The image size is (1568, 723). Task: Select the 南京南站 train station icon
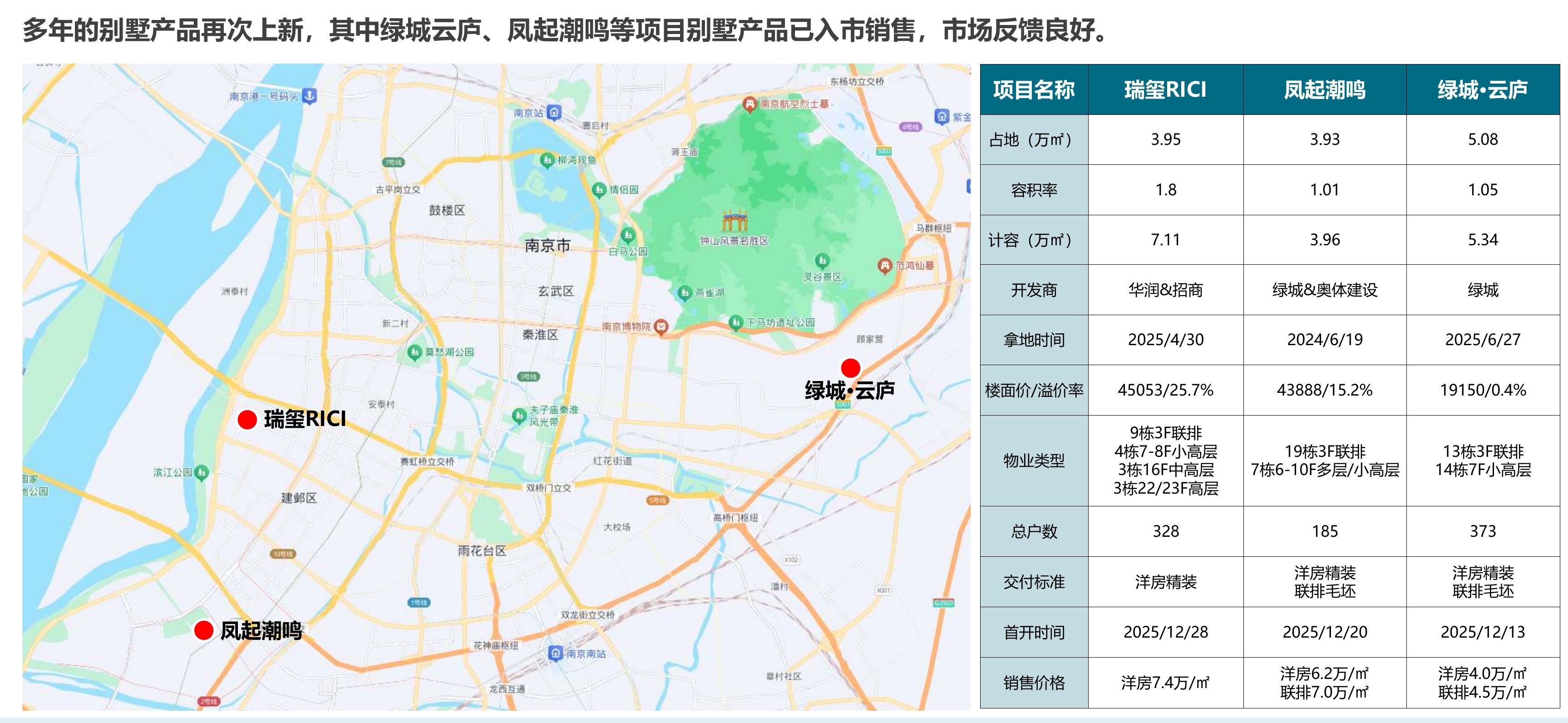[x=555, y=654]
